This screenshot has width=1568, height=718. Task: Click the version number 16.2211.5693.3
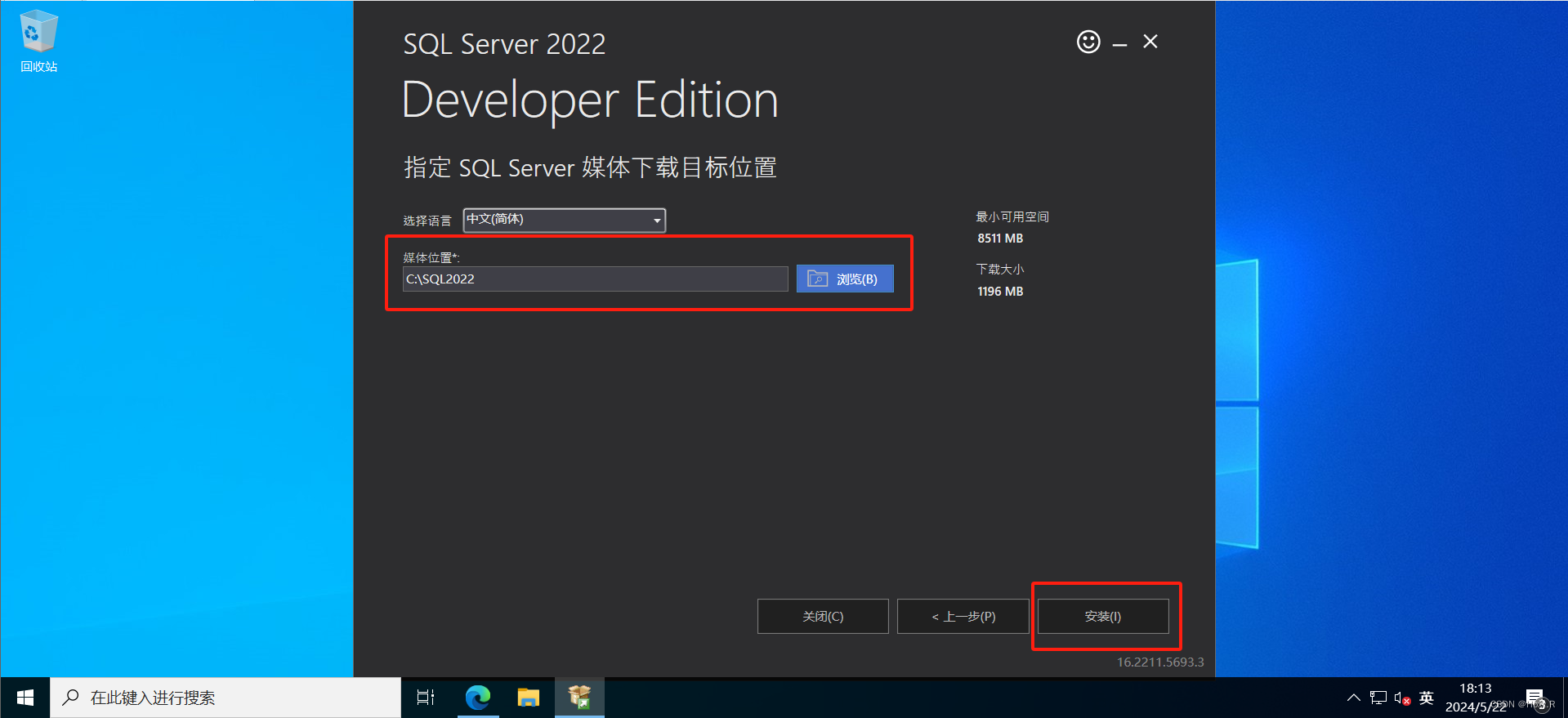tap(1160, 662)
